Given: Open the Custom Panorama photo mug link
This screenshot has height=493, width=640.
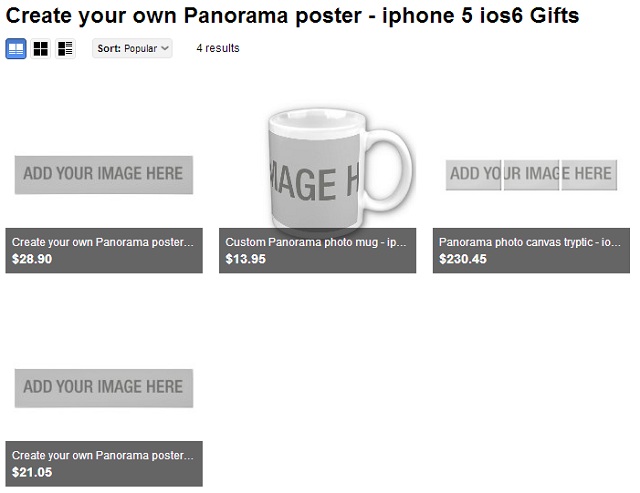Looking at the screenshot, I should coord(314,242).
